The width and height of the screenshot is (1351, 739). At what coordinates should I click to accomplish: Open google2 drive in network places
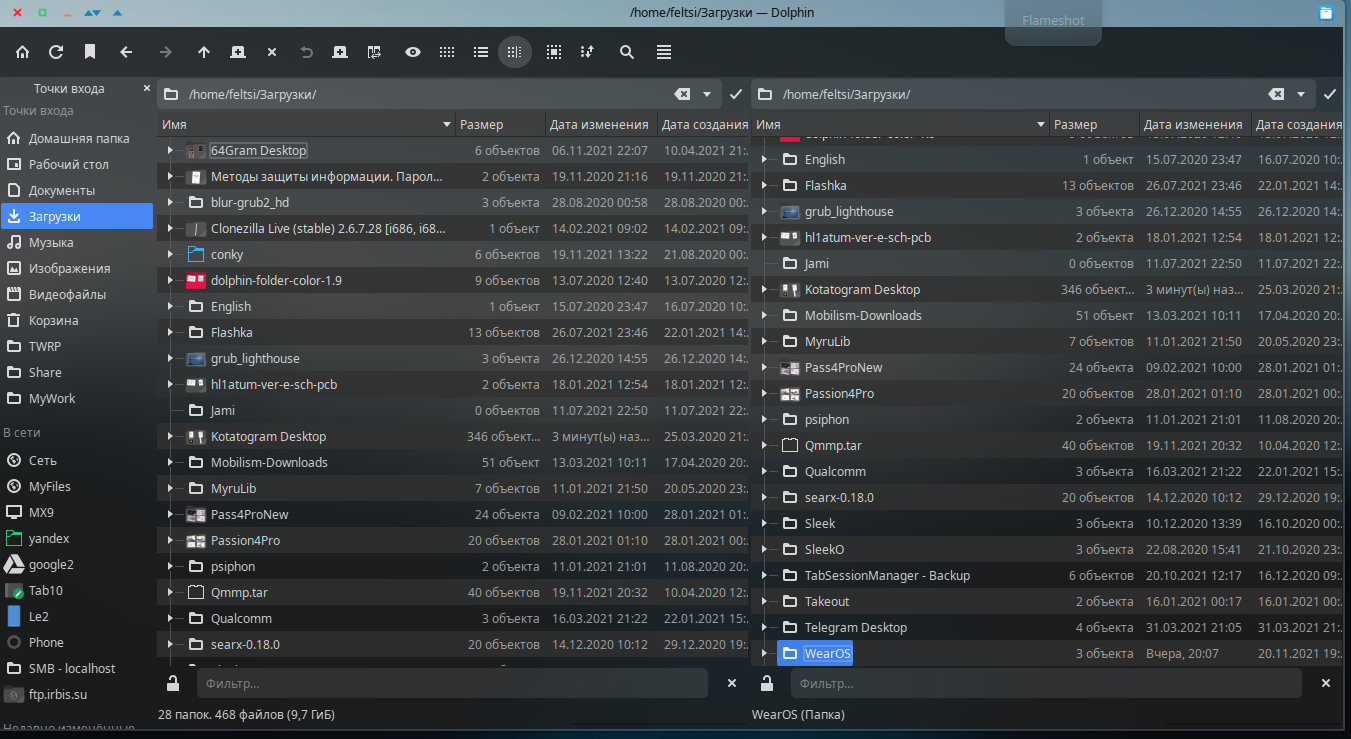point(77,564)
